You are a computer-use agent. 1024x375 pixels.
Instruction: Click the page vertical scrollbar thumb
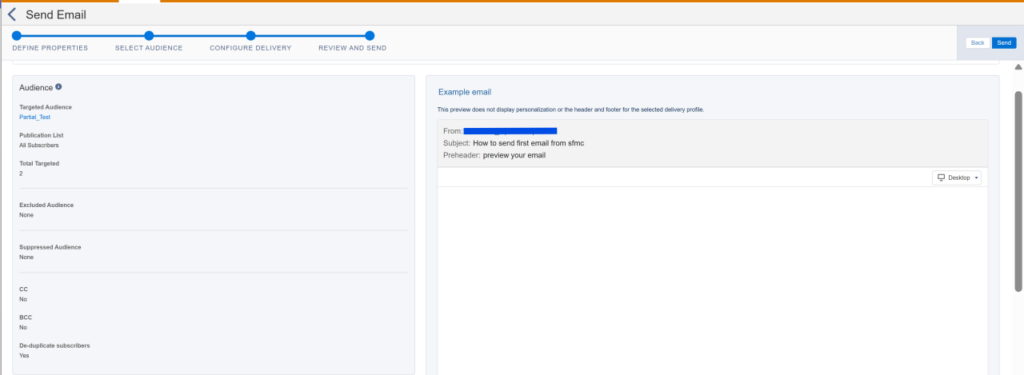click(1017, 191)
